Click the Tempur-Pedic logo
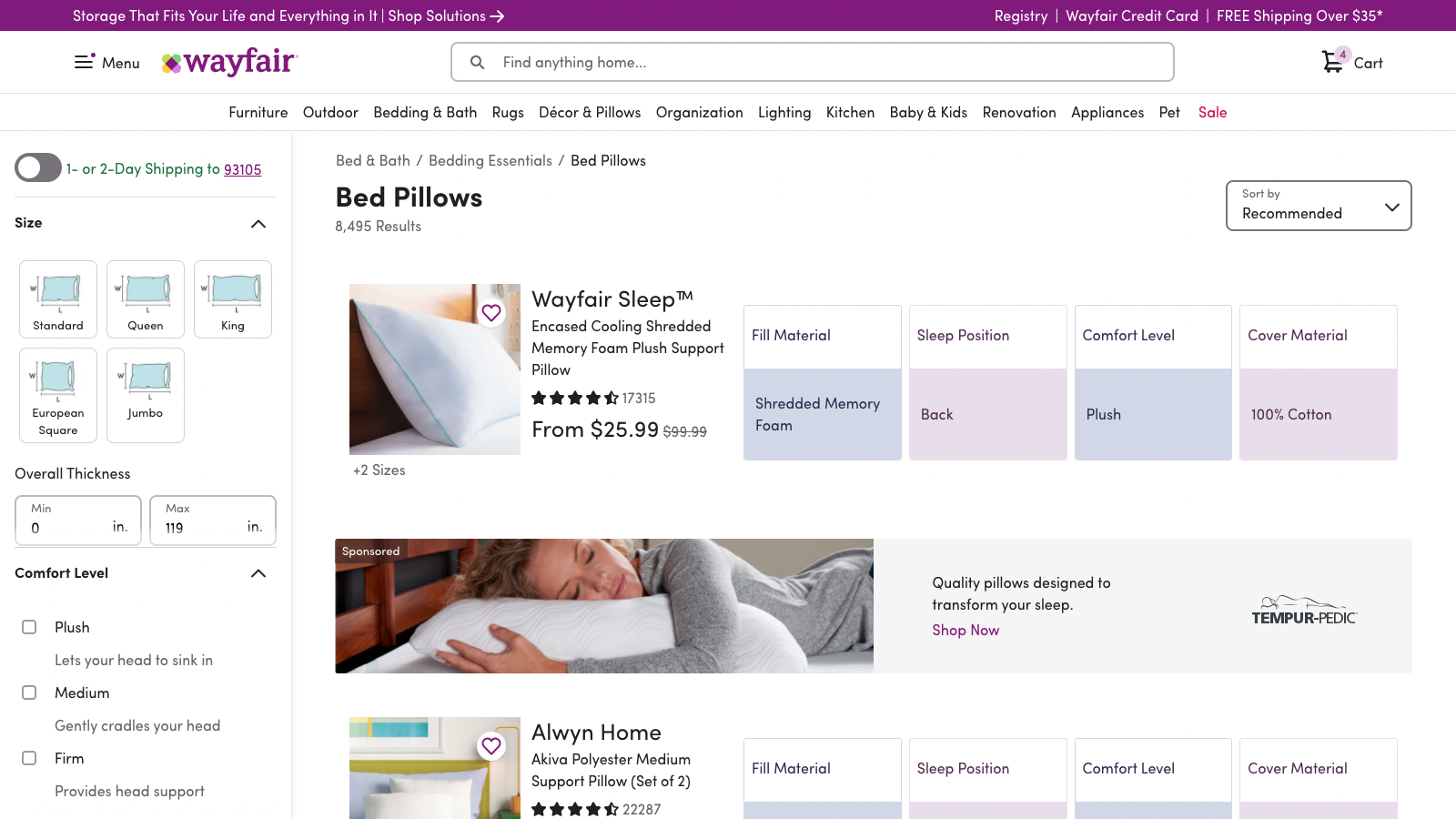The image size is (1456, 819). (x=1304, y=610)
